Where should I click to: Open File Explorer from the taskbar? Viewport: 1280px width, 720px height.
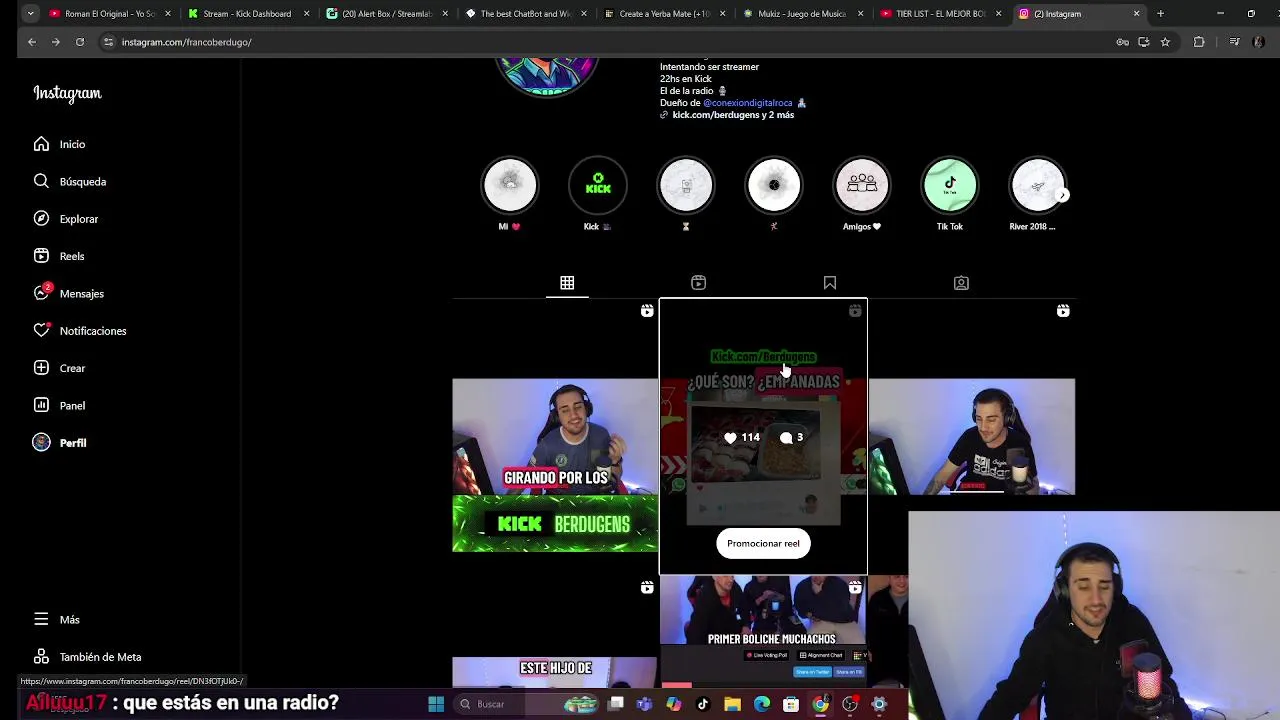[732, 704]
